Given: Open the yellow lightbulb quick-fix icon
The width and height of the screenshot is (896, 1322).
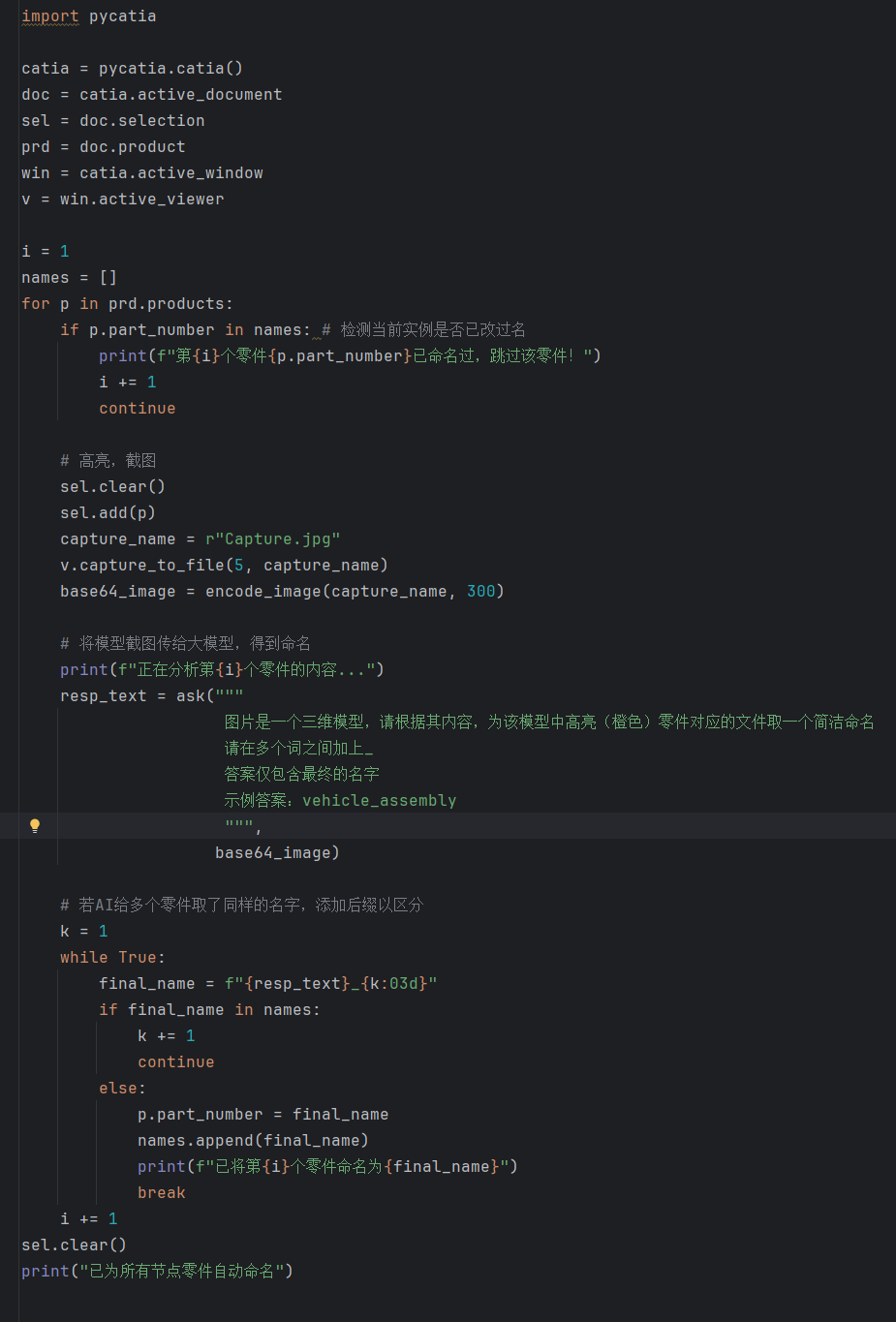Looking at the screenshot, I should tap(35, 825).
